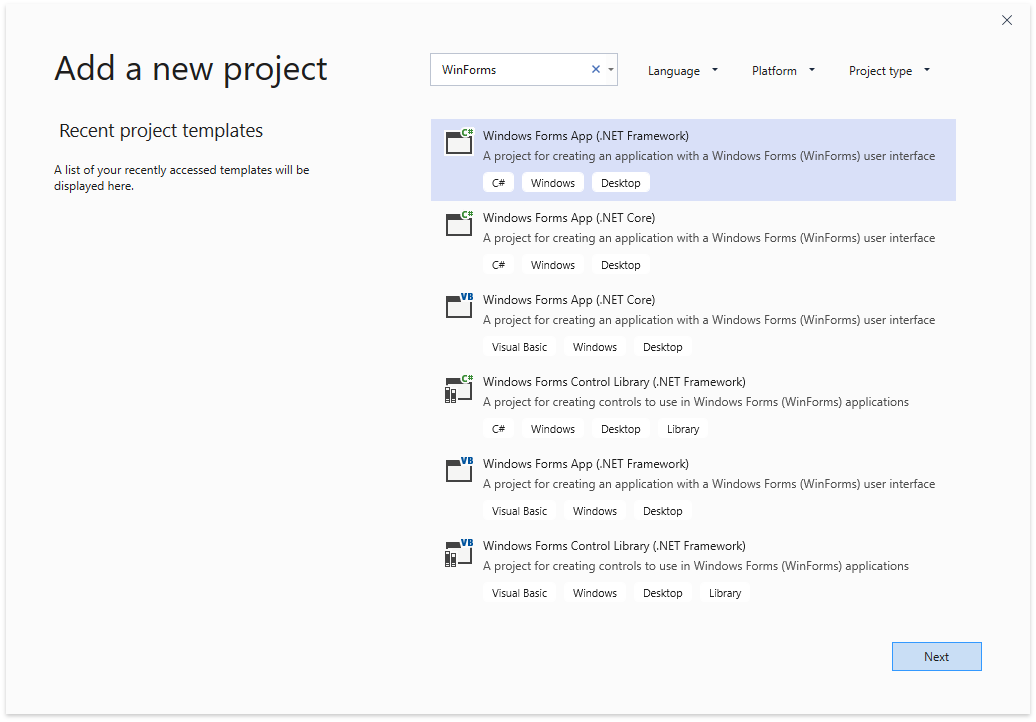Select VB Windows Forms Control Library template title
This screenshot has height=722, width=1036.
pos(614,546)
